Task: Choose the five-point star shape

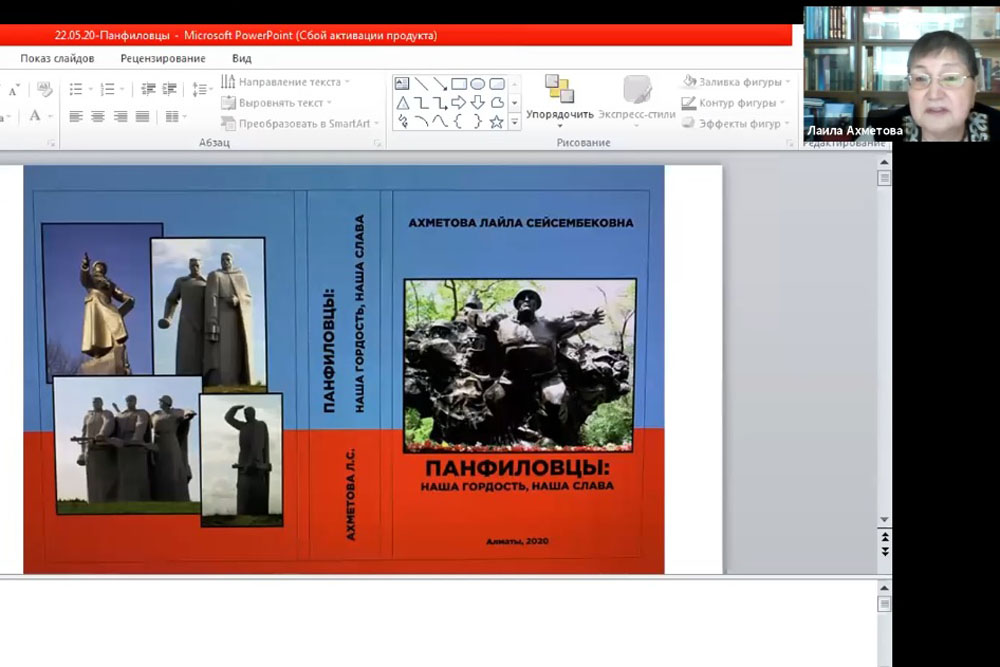Action: click(496, 122)
